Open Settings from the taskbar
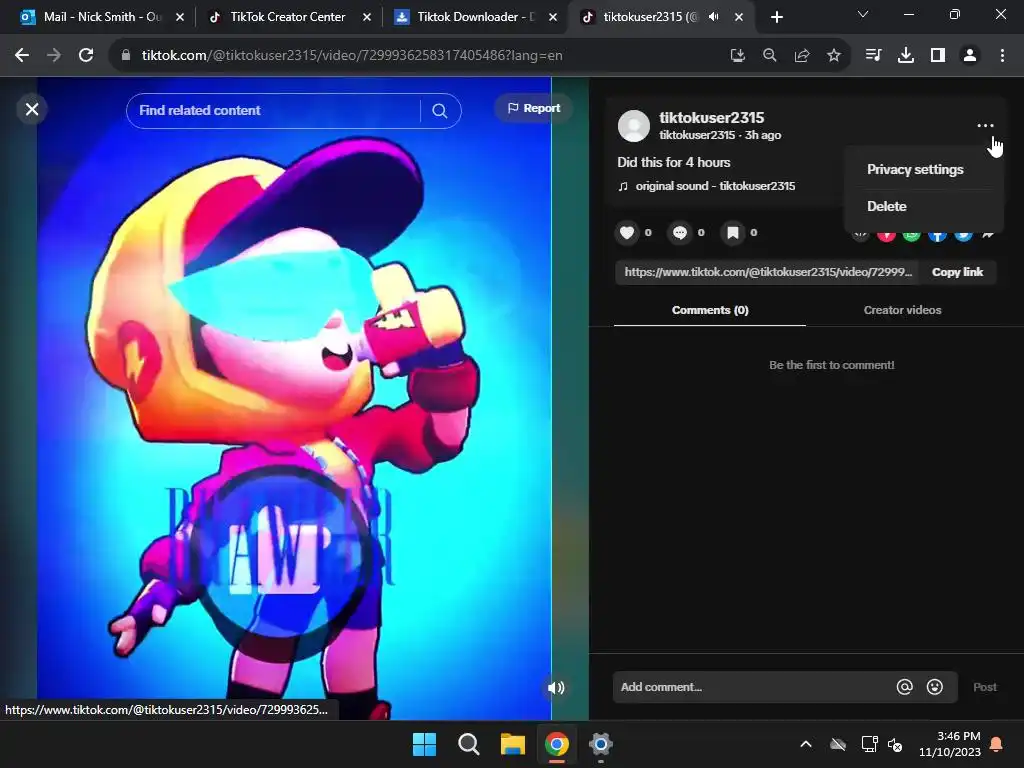The width and height of the screenshot is (1024, 768). (600, 744)
